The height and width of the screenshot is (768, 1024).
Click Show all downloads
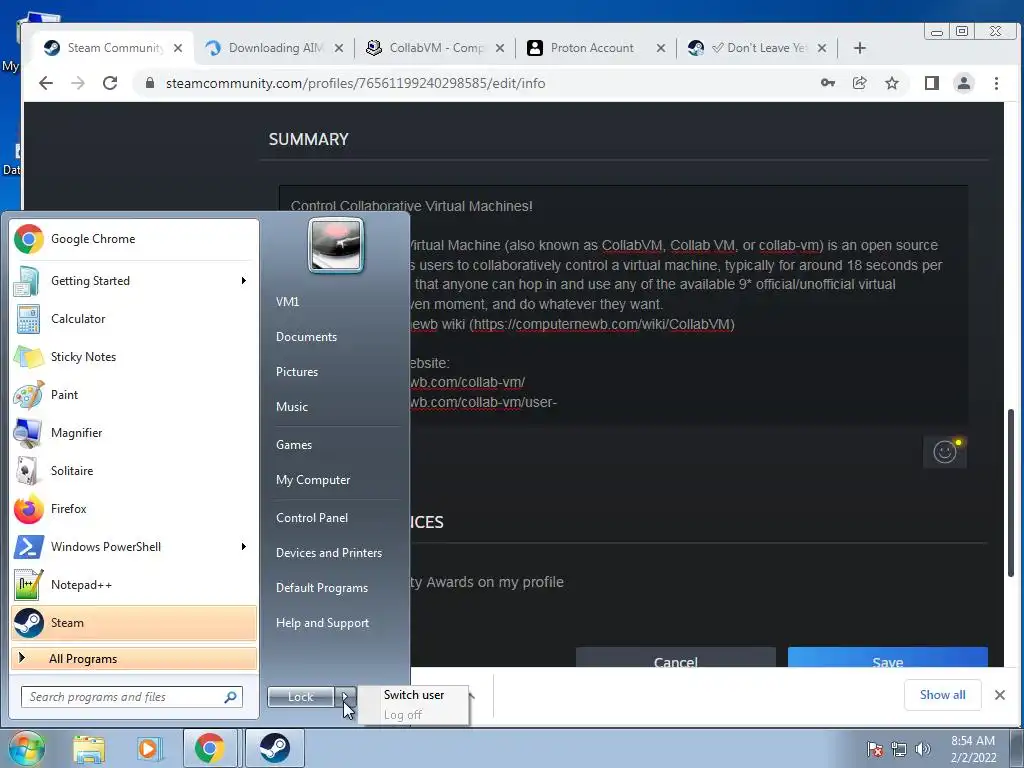(942, 695)
